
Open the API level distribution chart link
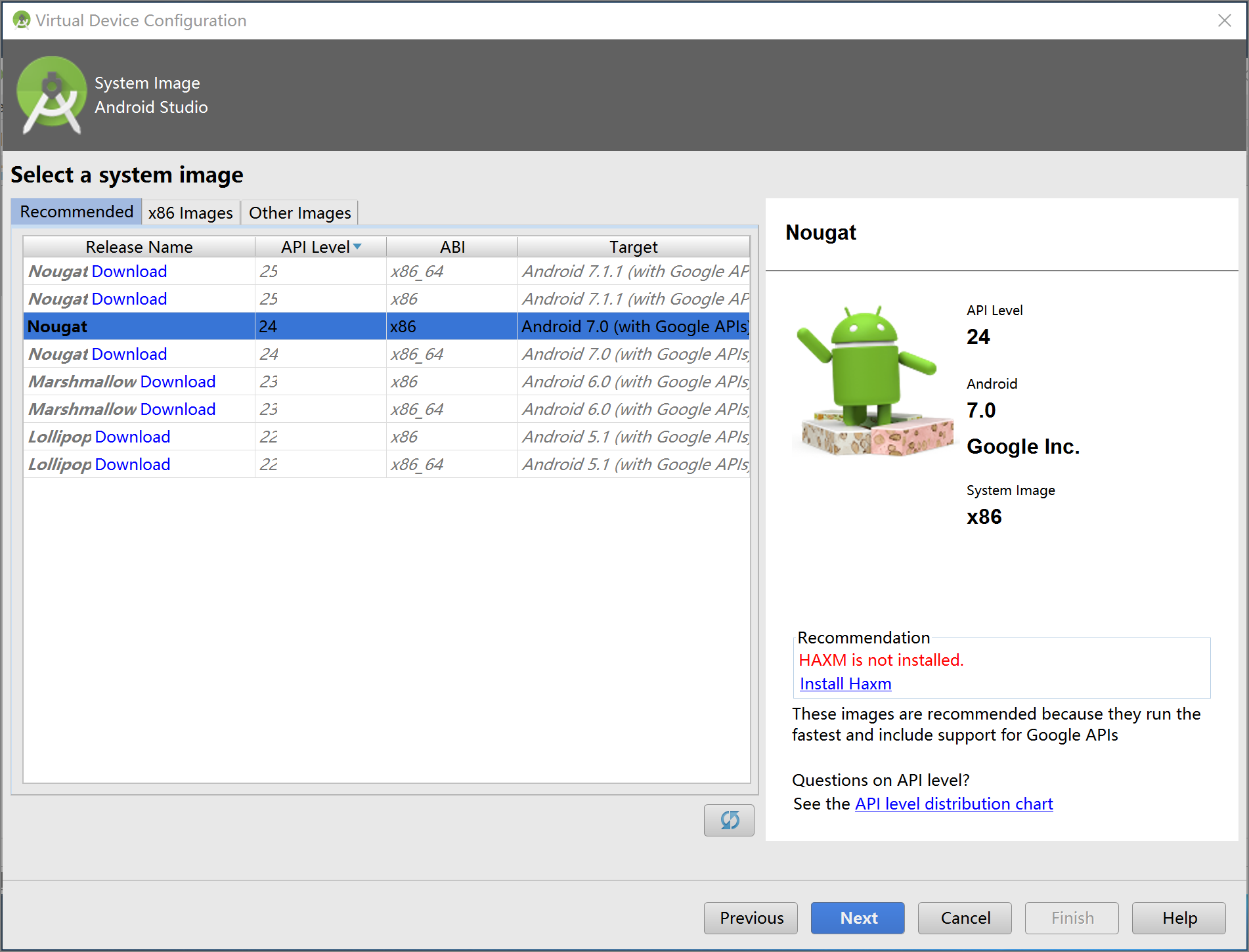[x=954, y=804]
